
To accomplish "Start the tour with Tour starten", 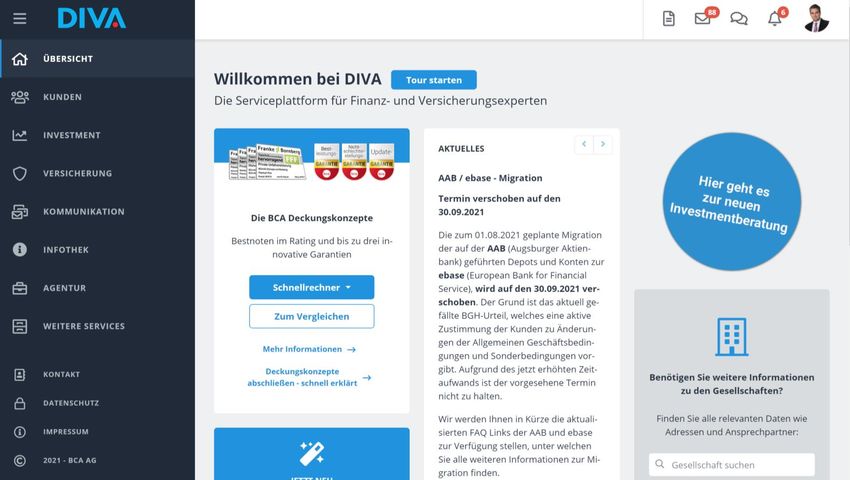I will click(434, 80).
